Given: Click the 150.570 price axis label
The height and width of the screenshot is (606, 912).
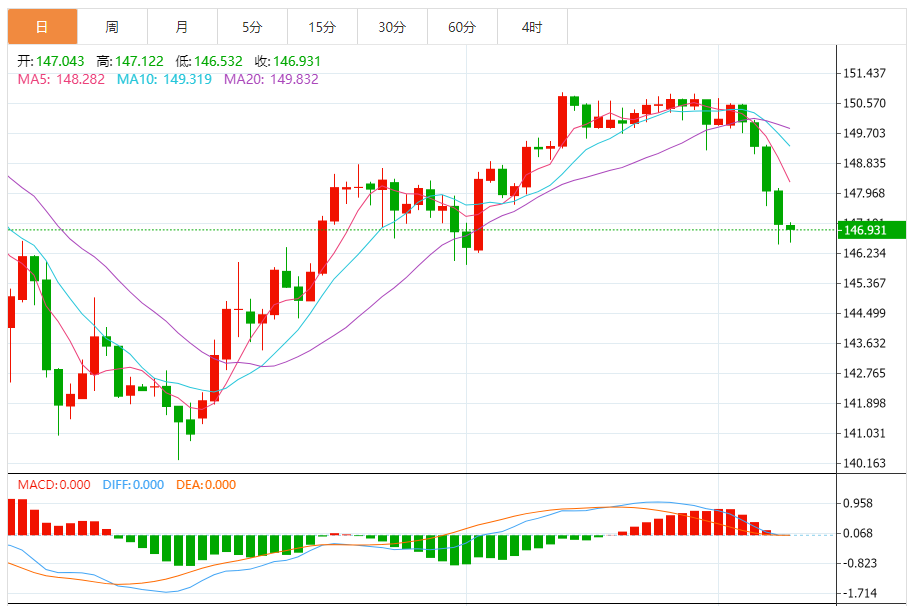Looking at the screenshot, I should (x=864, y=103).
